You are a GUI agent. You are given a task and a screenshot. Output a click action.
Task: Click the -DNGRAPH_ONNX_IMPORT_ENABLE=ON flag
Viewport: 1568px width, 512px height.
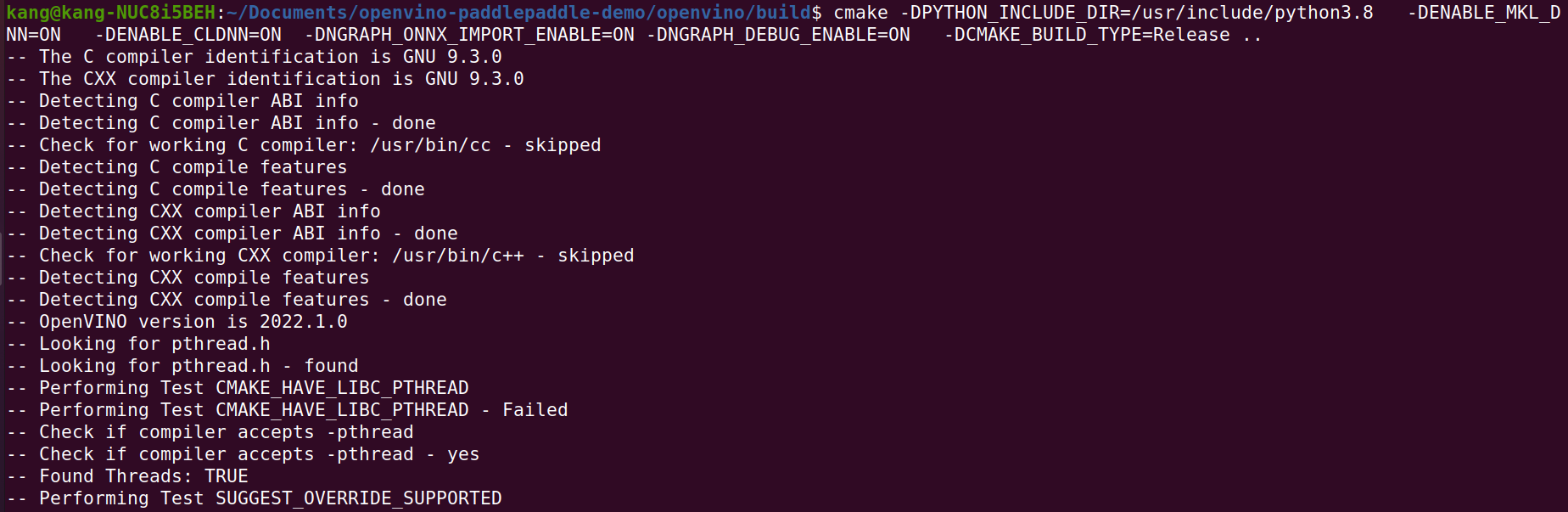click(x=469, y=35)
